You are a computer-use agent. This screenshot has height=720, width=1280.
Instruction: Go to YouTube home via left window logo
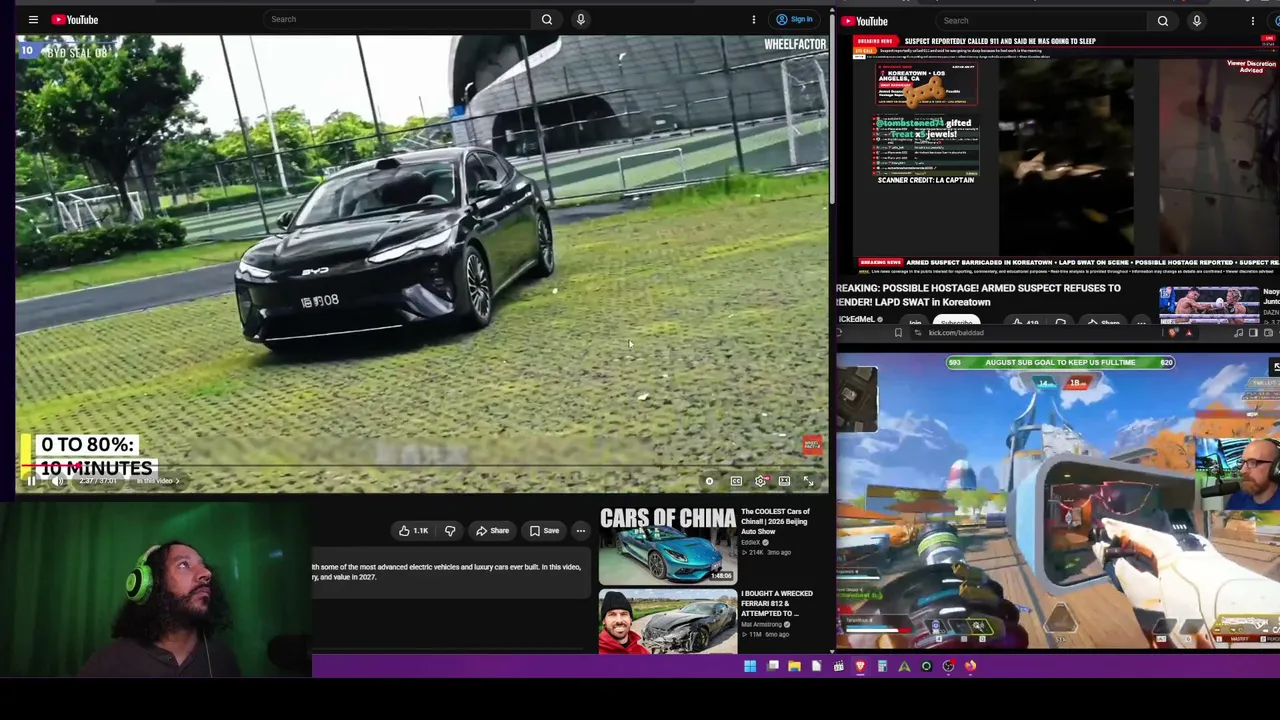tap(75, 19)
